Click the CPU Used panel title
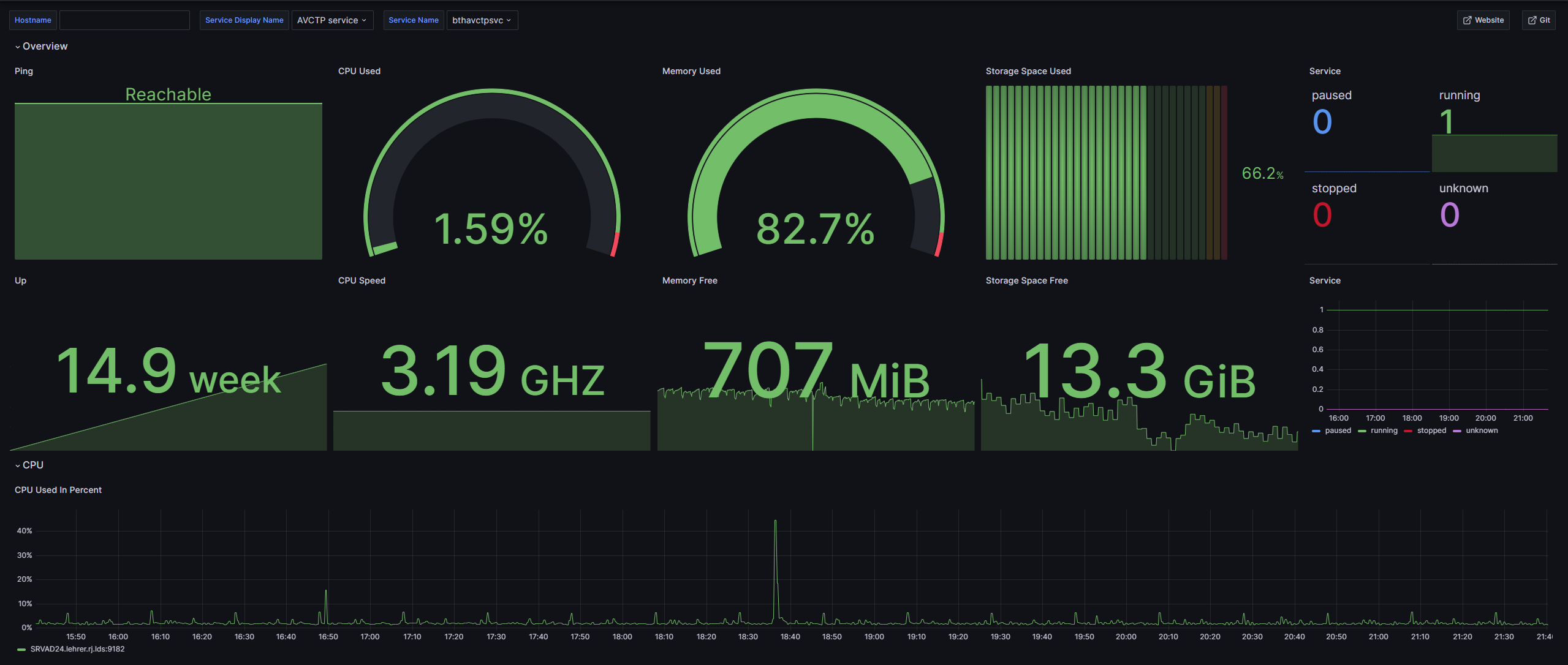This screenshot has width=1568, height=665. pos(359,71)
